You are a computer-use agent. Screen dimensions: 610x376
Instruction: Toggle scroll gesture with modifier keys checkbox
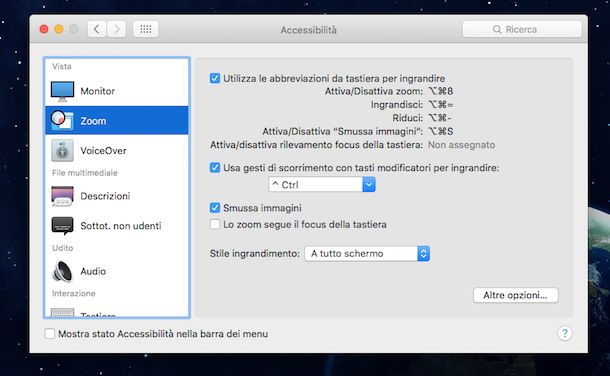(215, 168)
